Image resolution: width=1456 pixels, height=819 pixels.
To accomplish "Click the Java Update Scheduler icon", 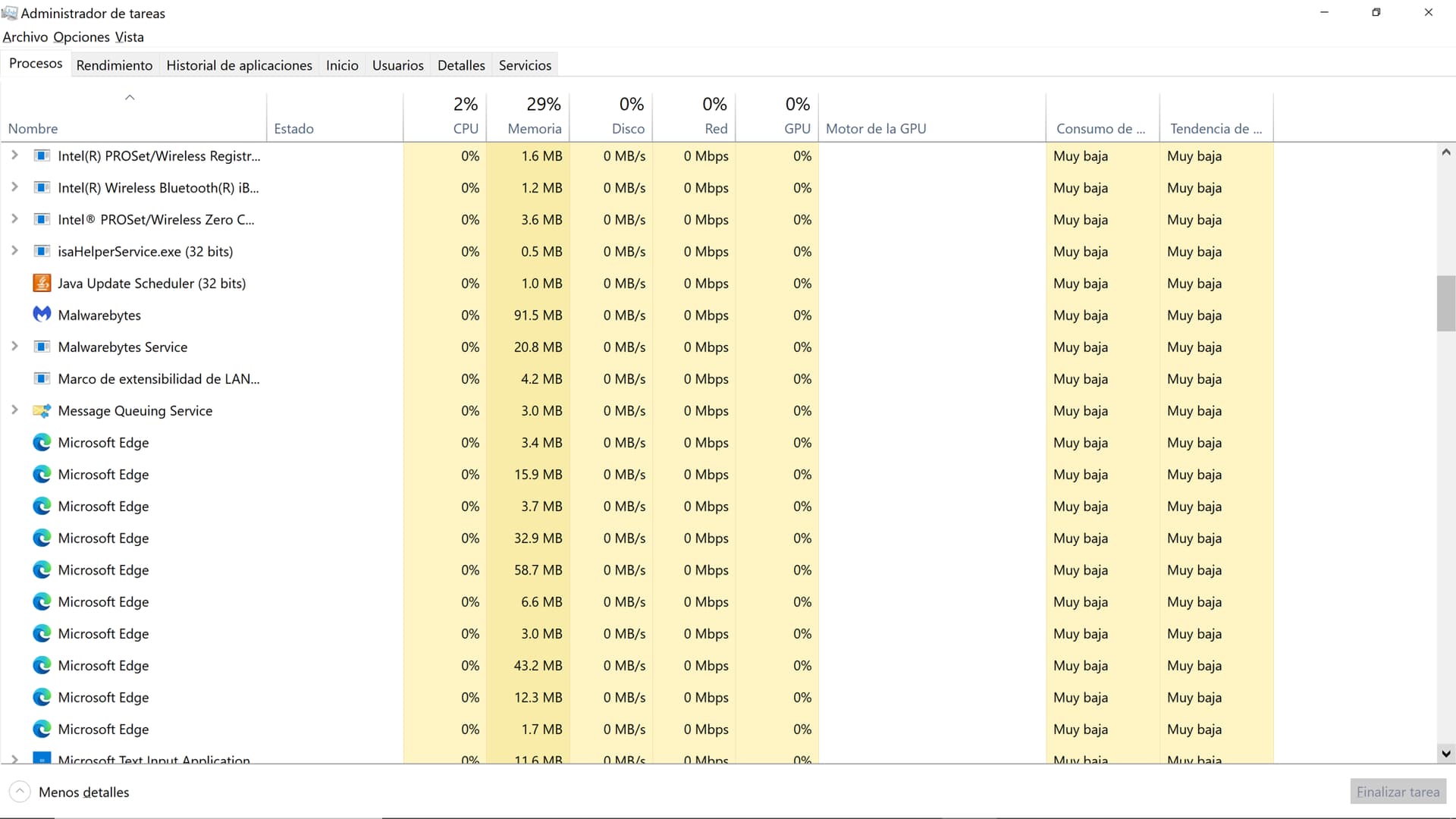I will tap(42, 284).
